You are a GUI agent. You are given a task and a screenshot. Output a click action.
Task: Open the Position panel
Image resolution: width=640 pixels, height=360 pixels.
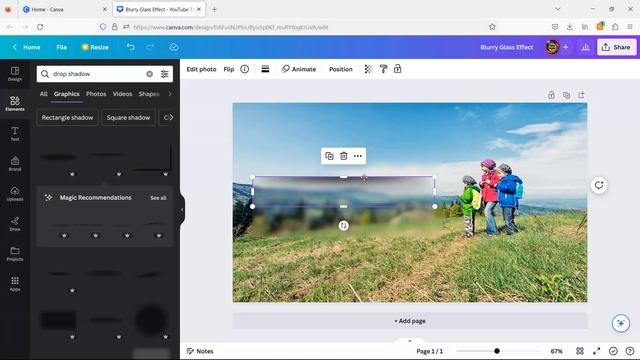tap(341, 69)
